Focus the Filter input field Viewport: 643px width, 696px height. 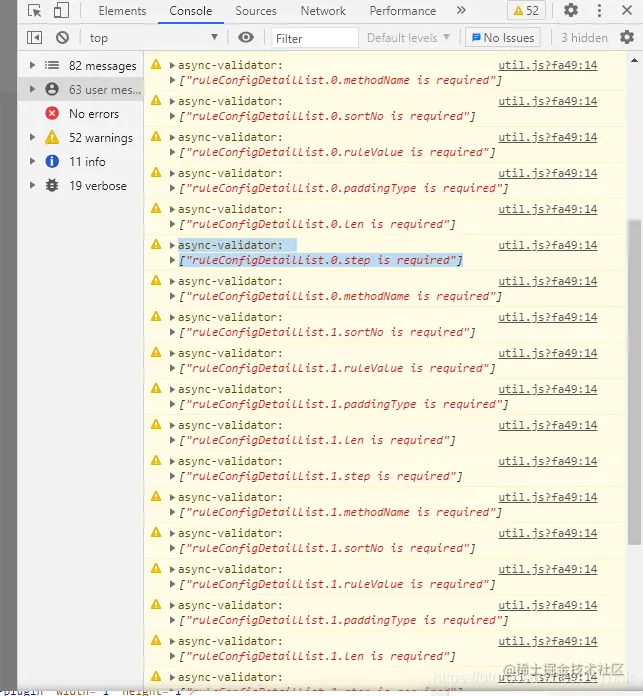[315, 38]
